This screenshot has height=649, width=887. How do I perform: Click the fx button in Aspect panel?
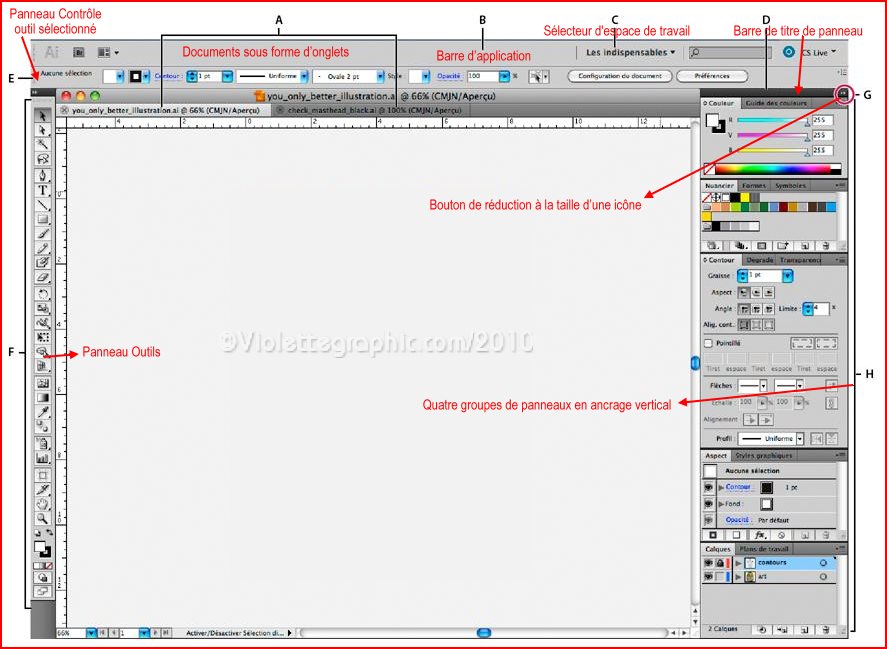(760, 535)
